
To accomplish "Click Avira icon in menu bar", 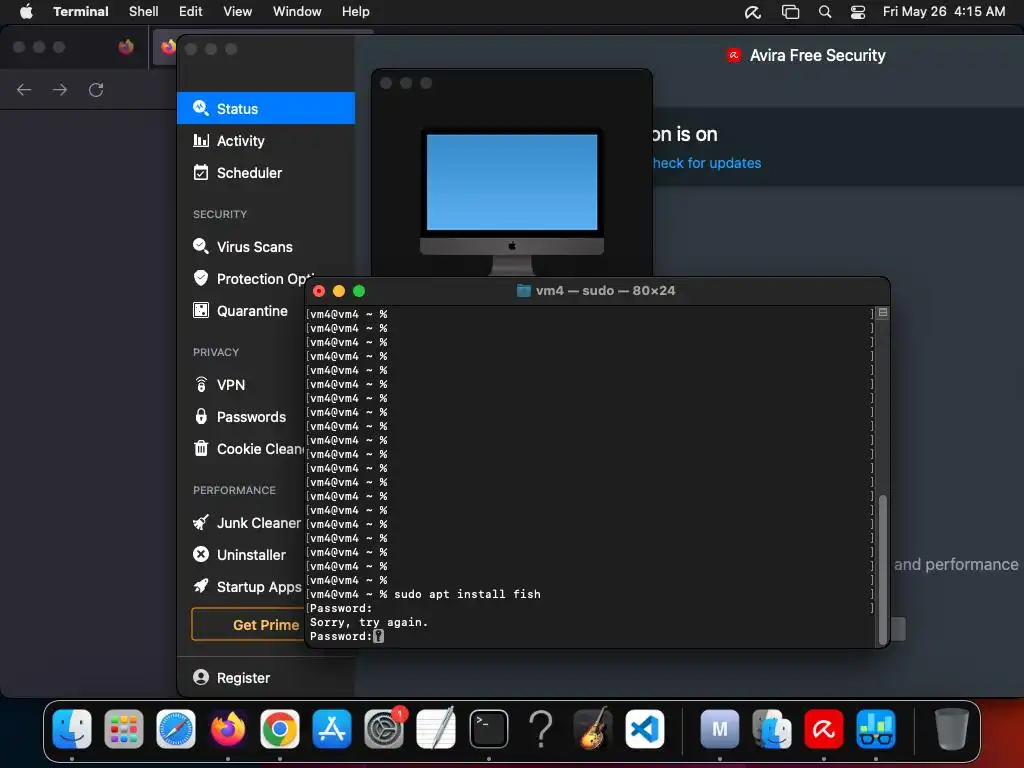I will (753, 12).
